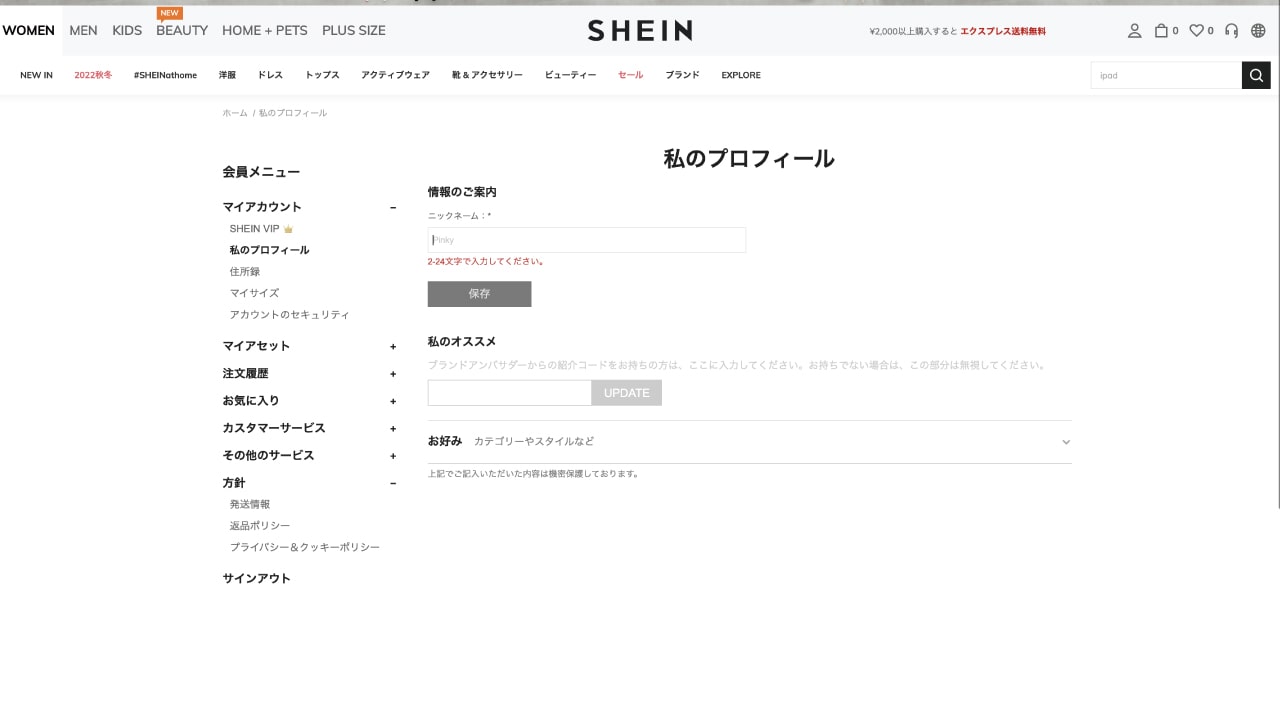Open 洋服 menu
The width and height of the screenshot is (1280, 720).
227,75
